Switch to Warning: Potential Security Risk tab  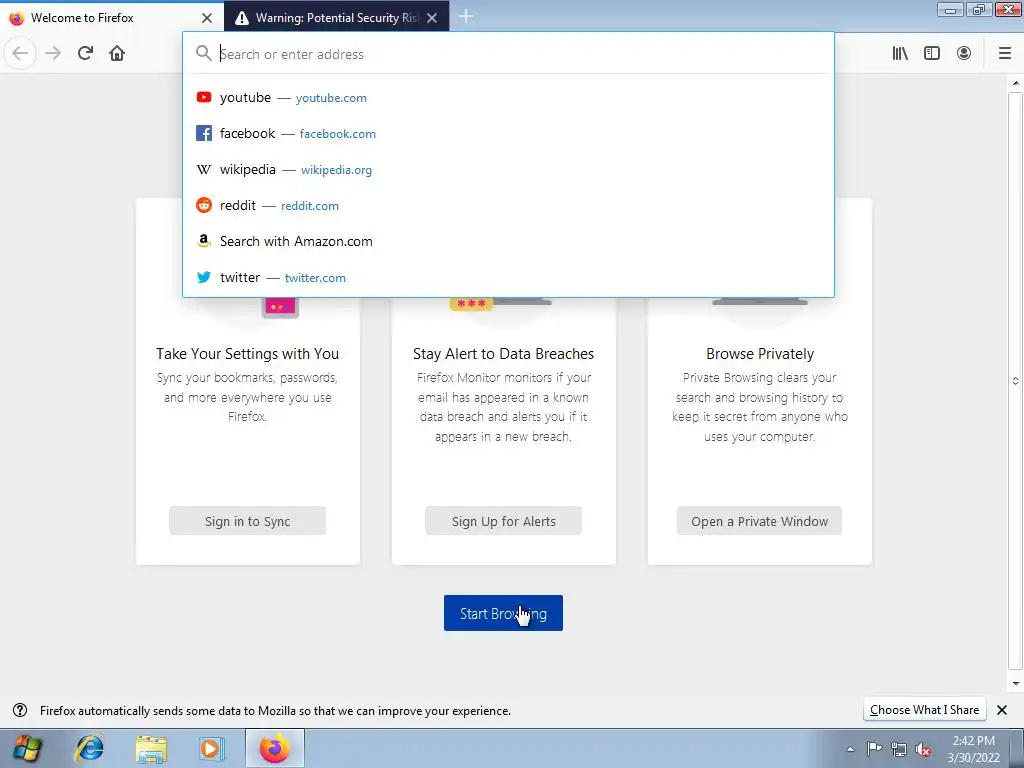coord(336,18)
